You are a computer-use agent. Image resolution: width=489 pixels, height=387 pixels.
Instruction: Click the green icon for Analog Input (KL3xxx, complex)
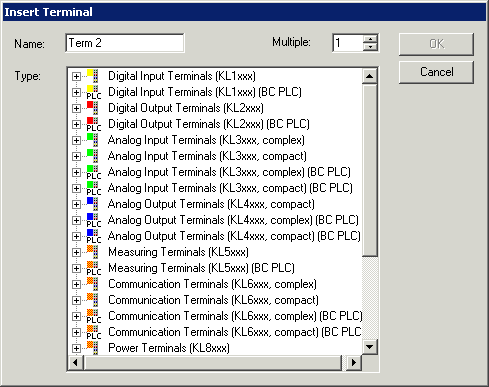[x=93, y=140]
